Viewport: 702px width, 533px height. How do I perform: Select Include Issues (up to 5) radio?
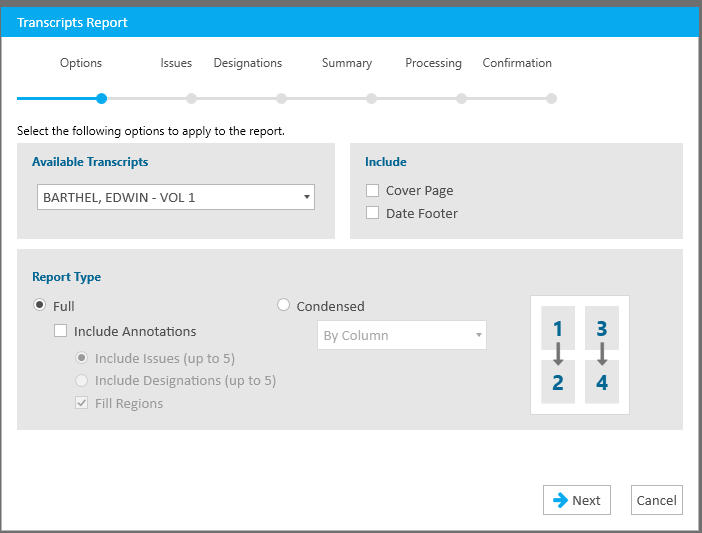[x=81, y=358]
